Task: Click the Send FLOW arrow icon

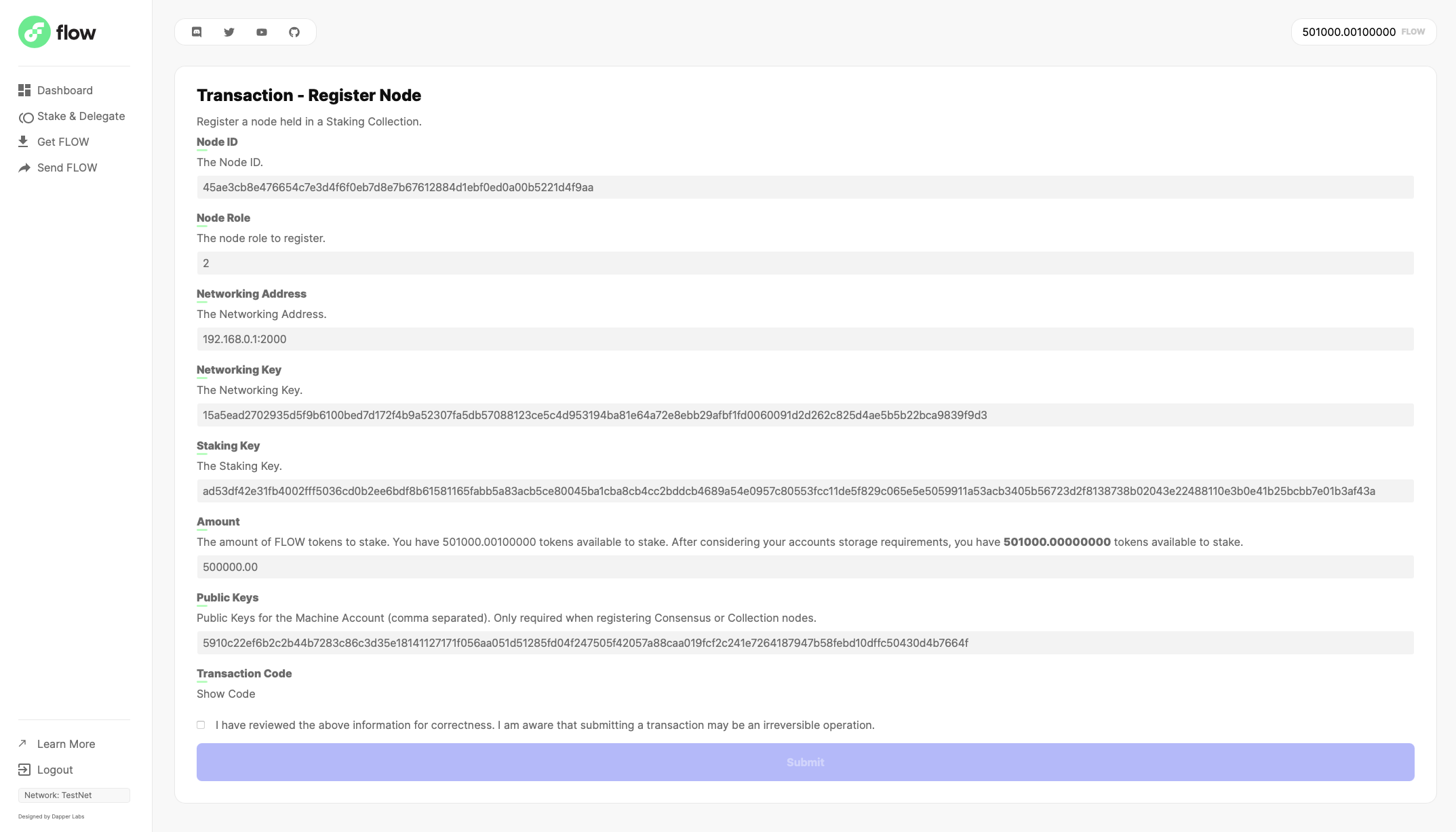Action: tap(24, 167)
